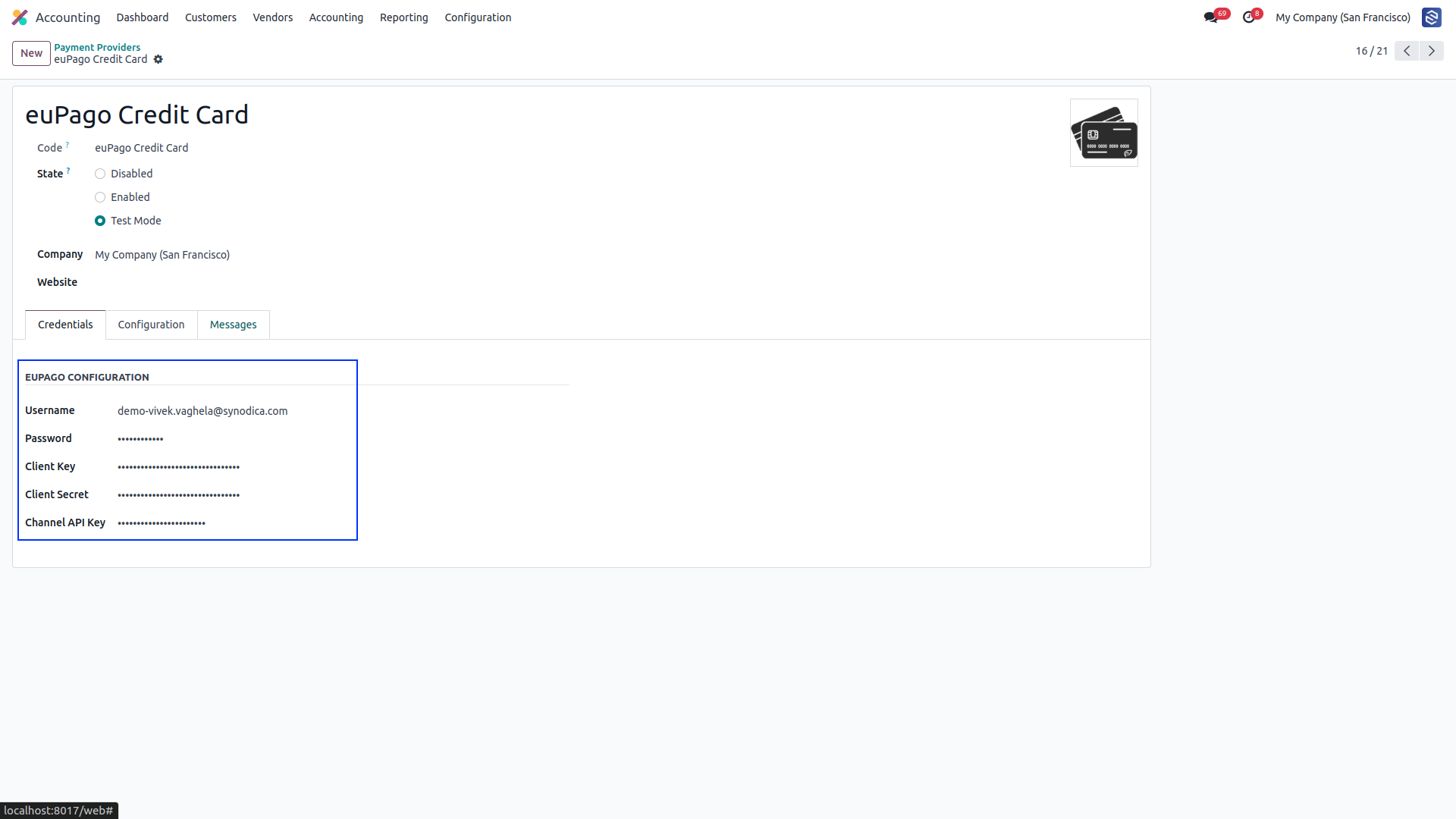Open the user avatar menu
Image resolution: width=1456 pixels, height=819 pixels.
click(1431, 17)
